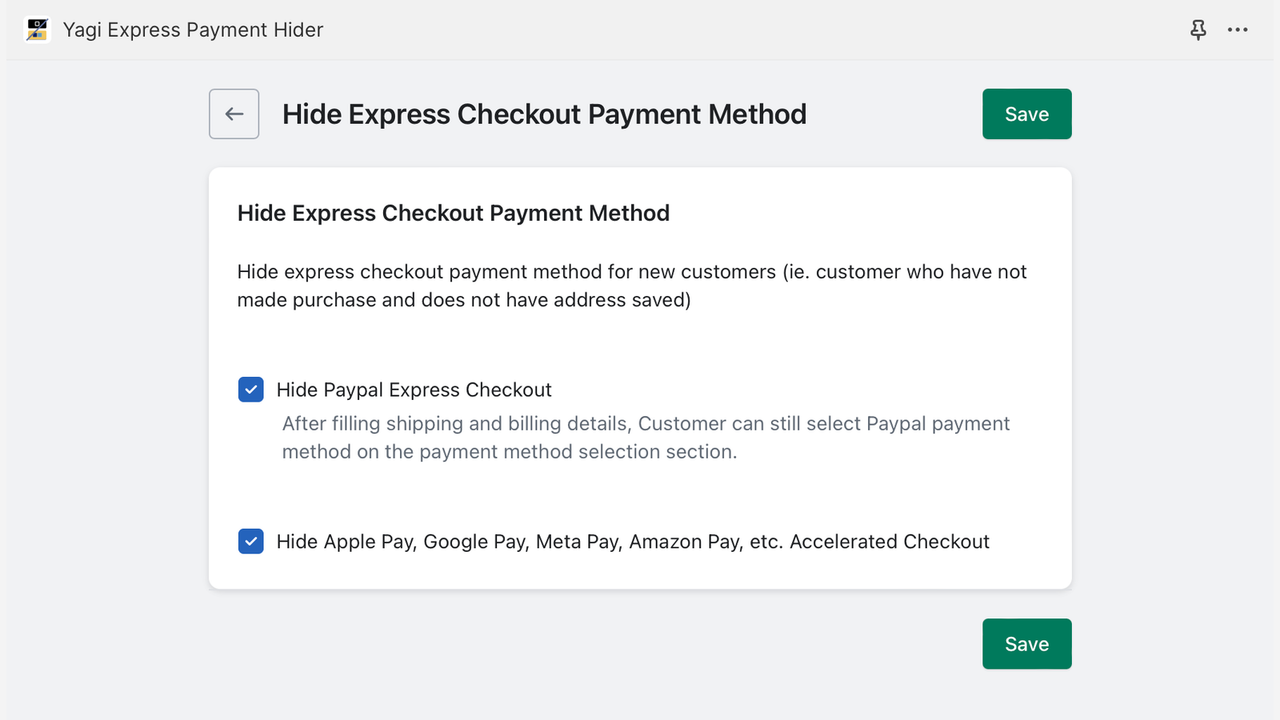Click the paragraph describing new customers
Image resolution: width=1280 pixels, height=720 pixels.
[630, 285]
